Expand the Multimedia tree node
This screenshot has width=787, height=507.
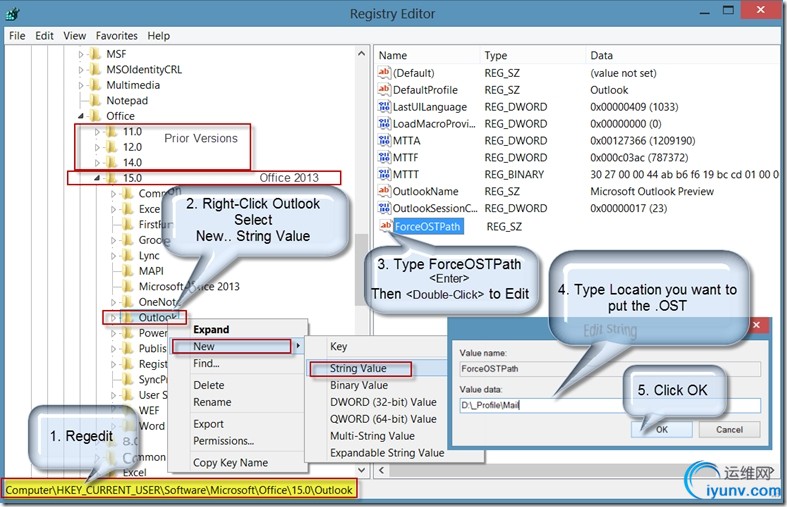coord(81,85)
